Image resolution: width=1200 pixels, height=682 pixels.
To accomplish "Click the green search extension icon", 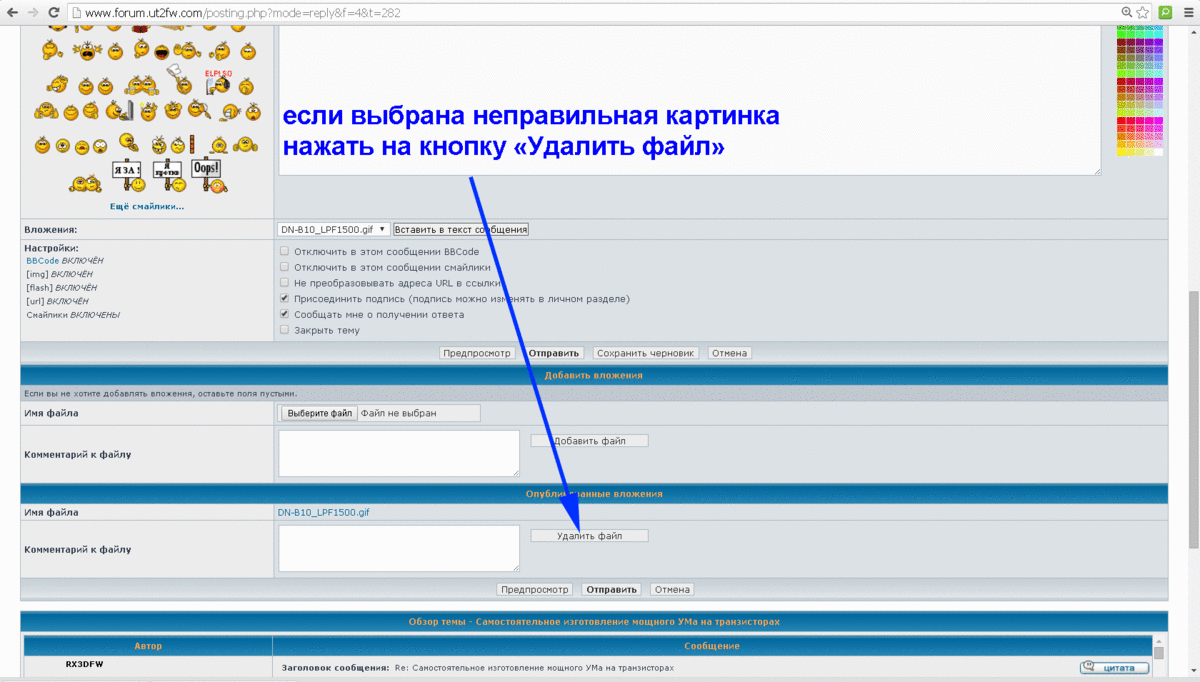I will point(1165,12).
